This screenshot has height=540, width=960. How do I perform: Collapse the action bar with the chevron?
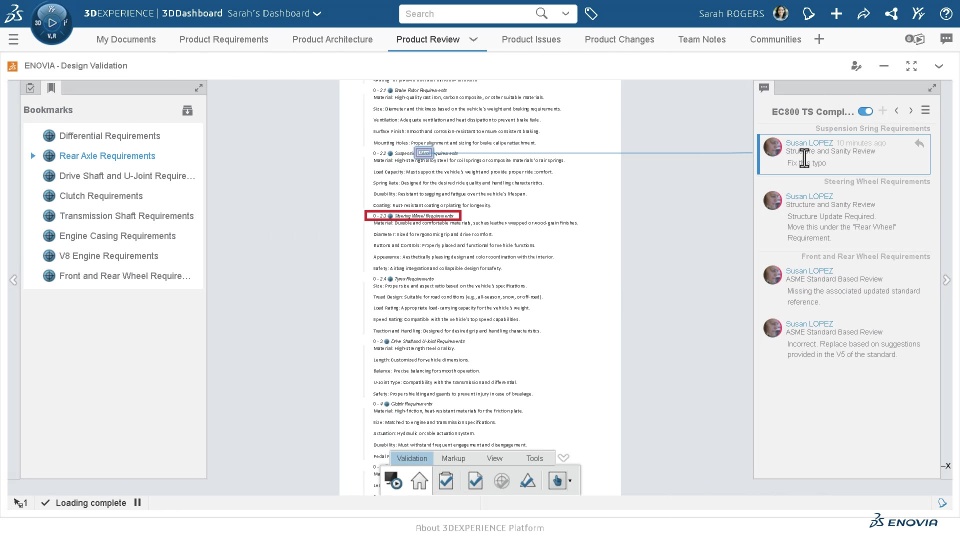[563, 458]
